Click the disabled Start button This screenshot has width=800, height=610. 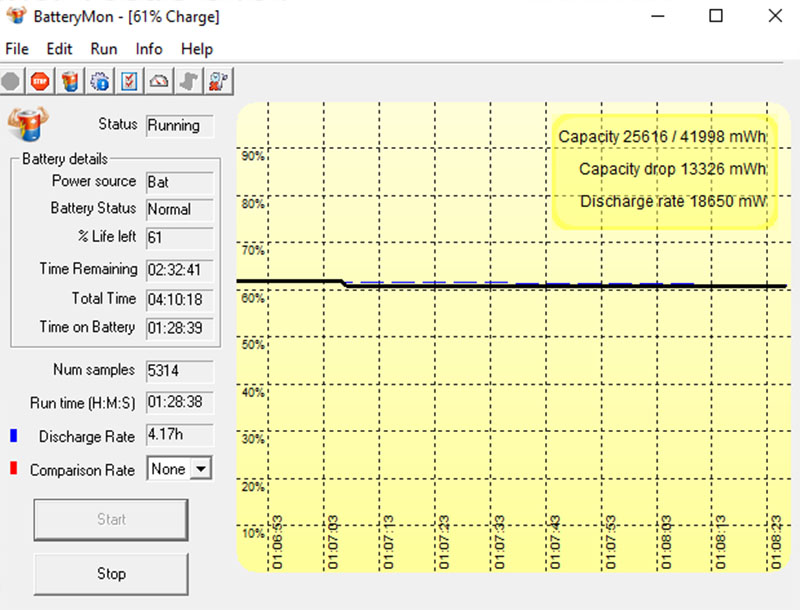pyautogui.click(x=110, y=519)
